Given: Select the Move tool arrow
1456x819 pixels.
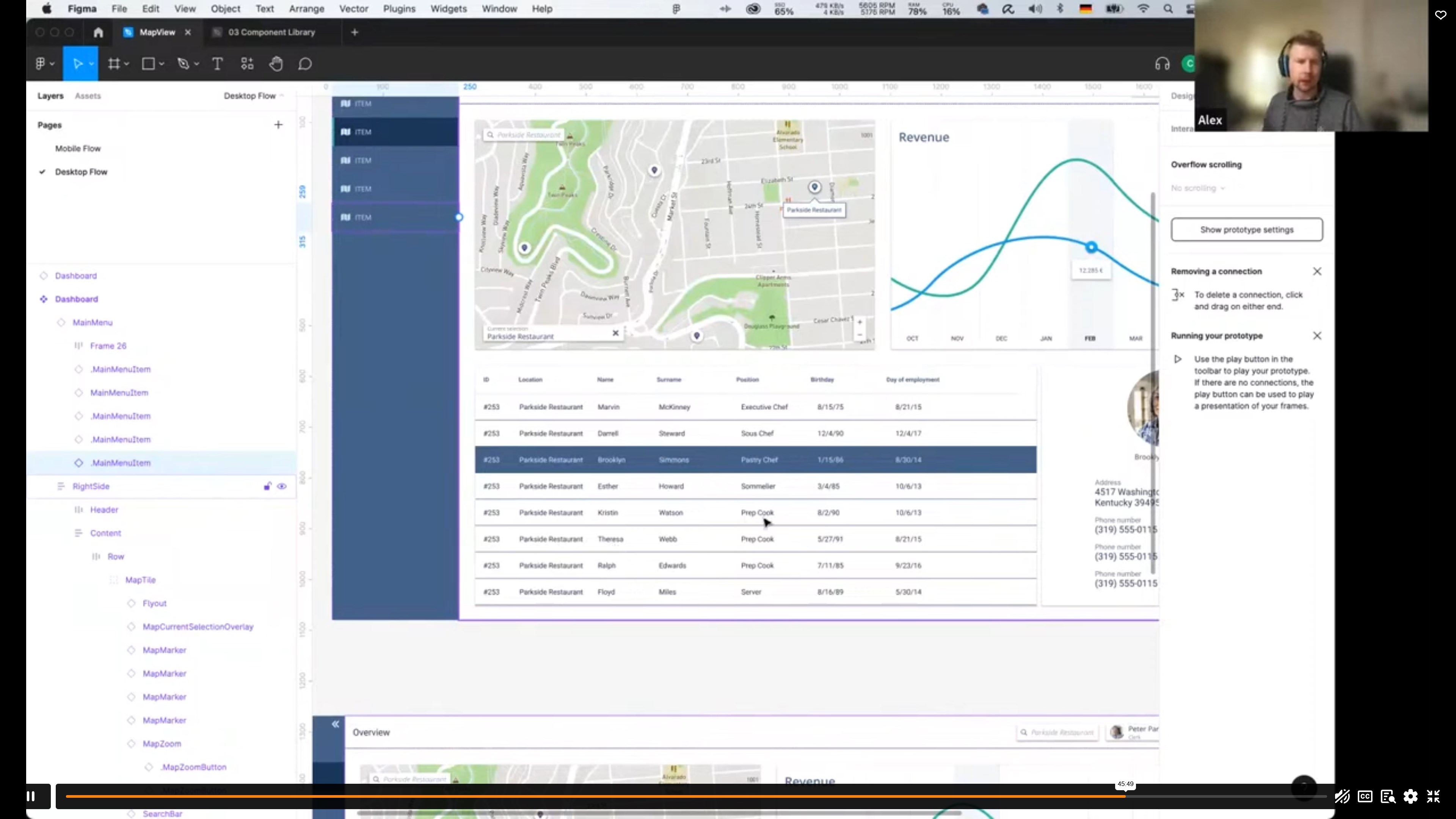Looking at the screenshot, I should [x=78, y=64].
